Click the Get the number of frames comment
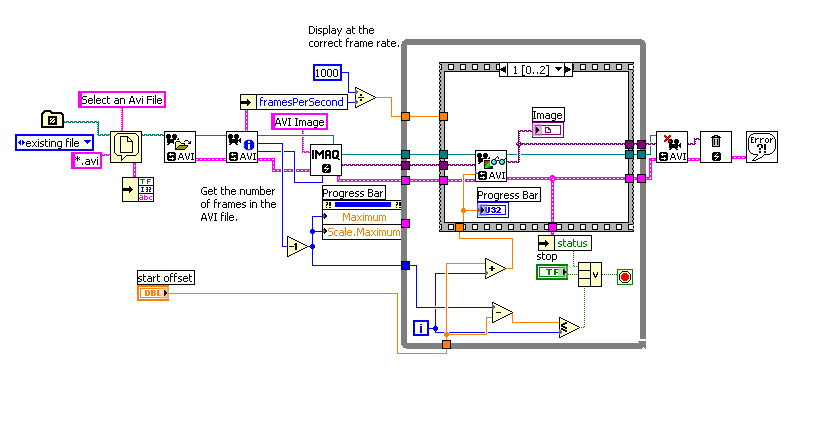Screen dimensions: 816x428 tap(238, 204)
